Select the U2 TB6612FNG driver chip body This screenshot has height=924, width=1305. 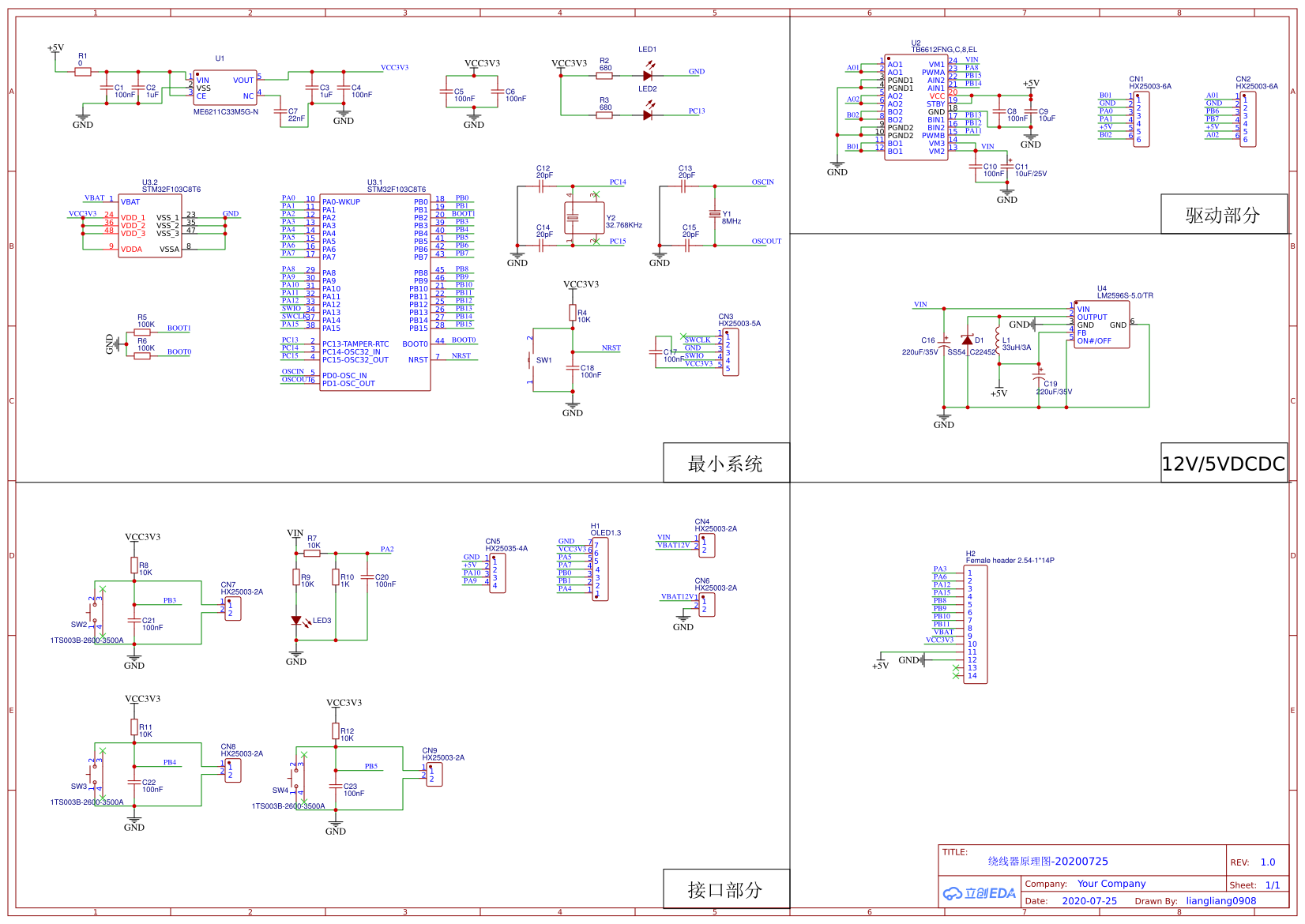coord(916,107)
